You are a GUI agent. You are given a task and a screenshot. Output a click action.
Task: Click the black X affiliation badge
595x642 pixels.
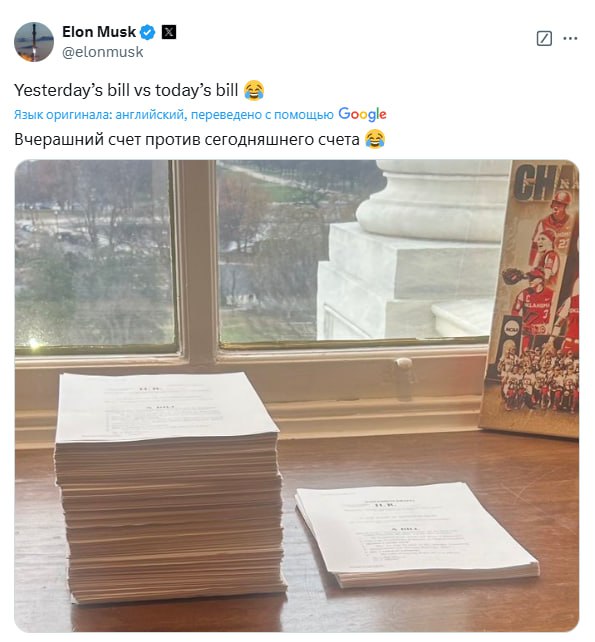click(x=169, y=32)
